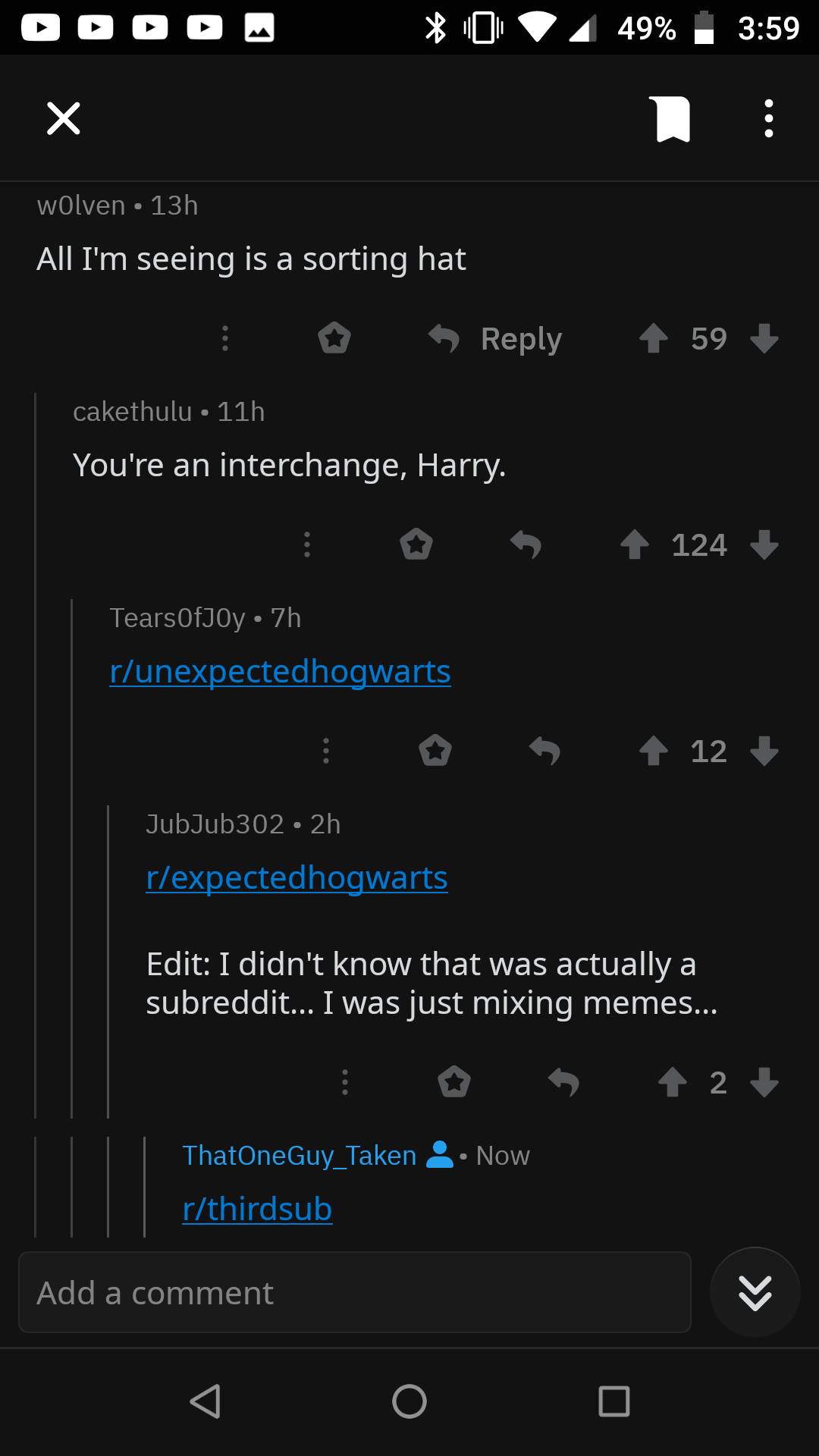Give an award to TearsOfJ0y's comment

pyautogui.click(x=435, y=751)
